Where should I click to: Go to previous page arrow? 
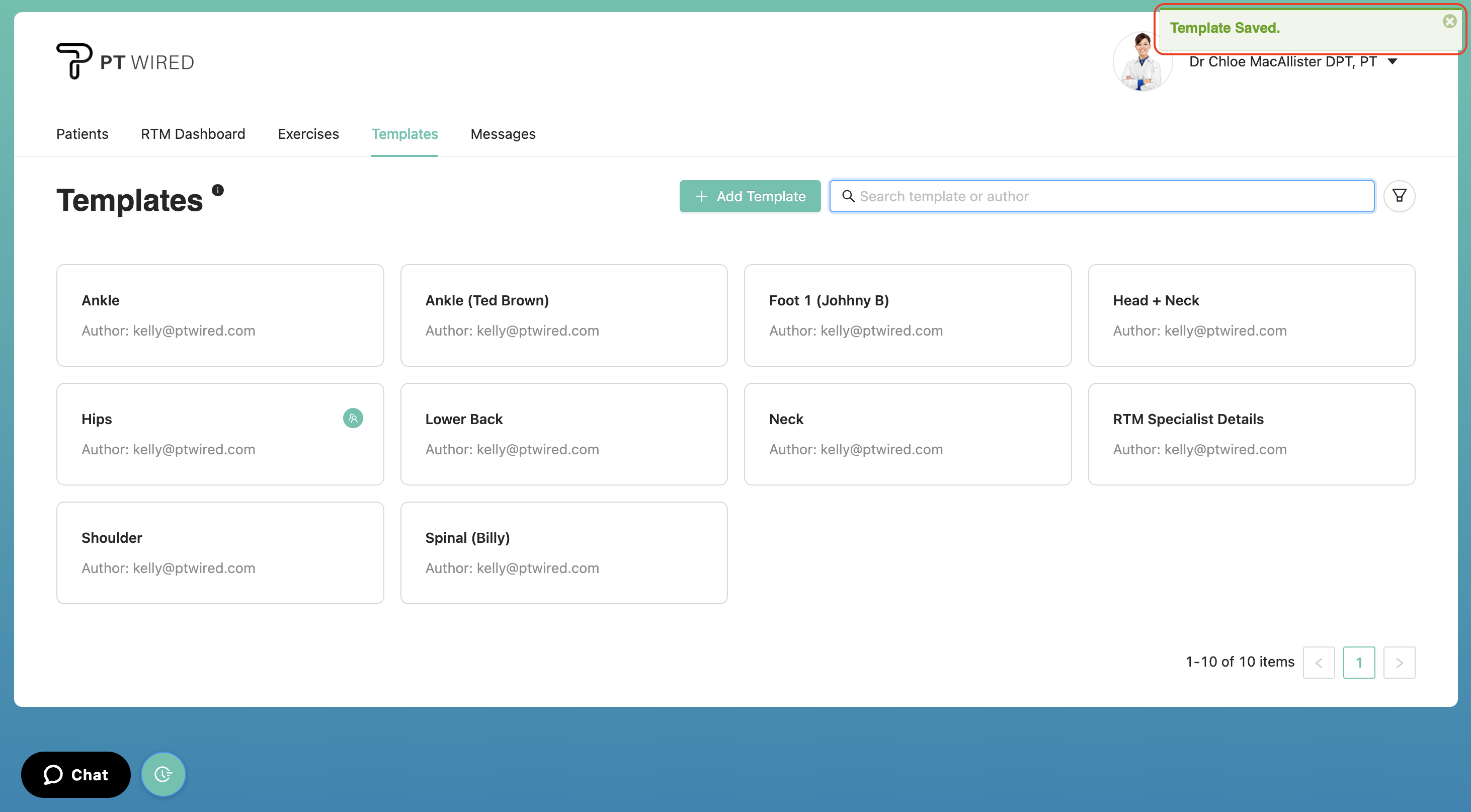coord(1319,663)
